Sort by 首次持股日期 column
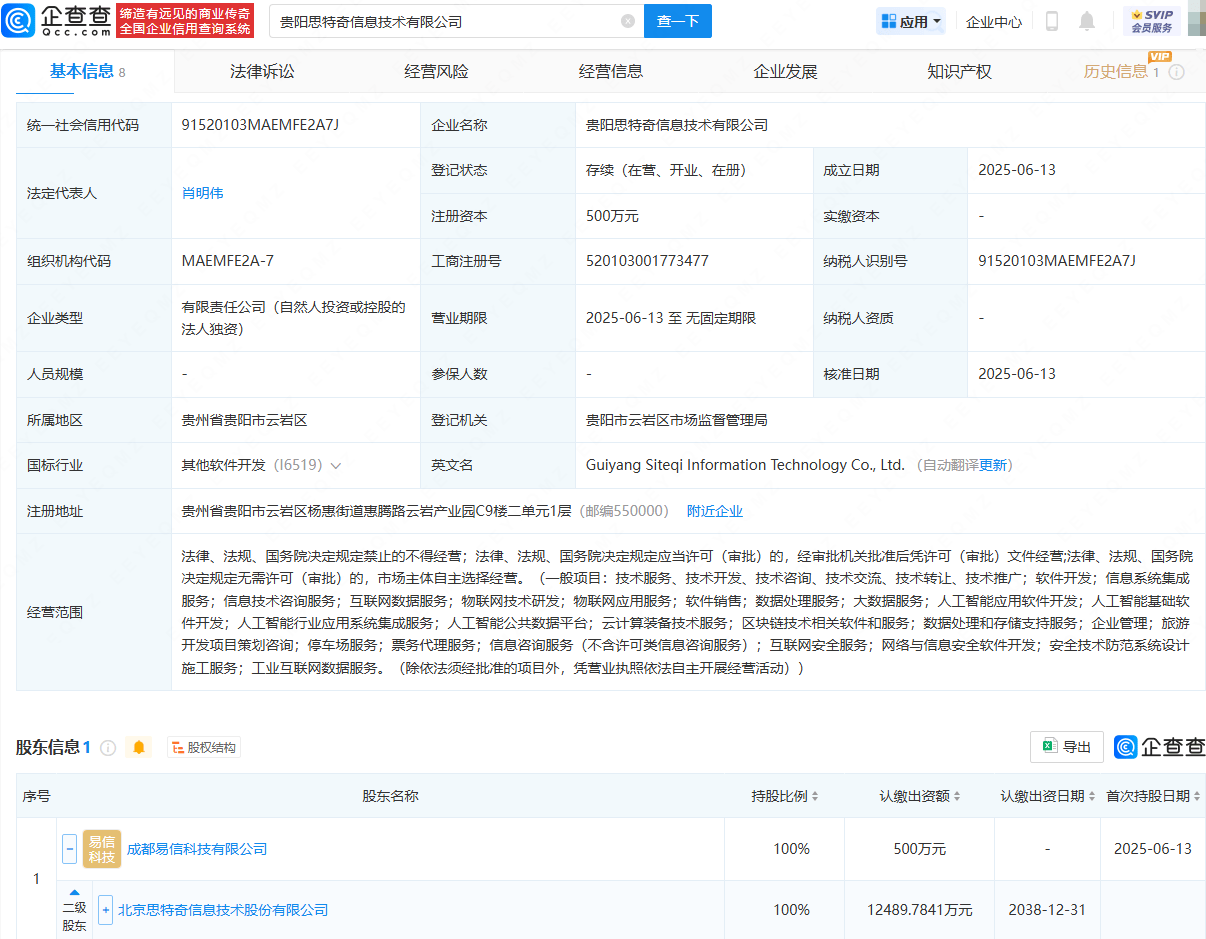 1197,797
